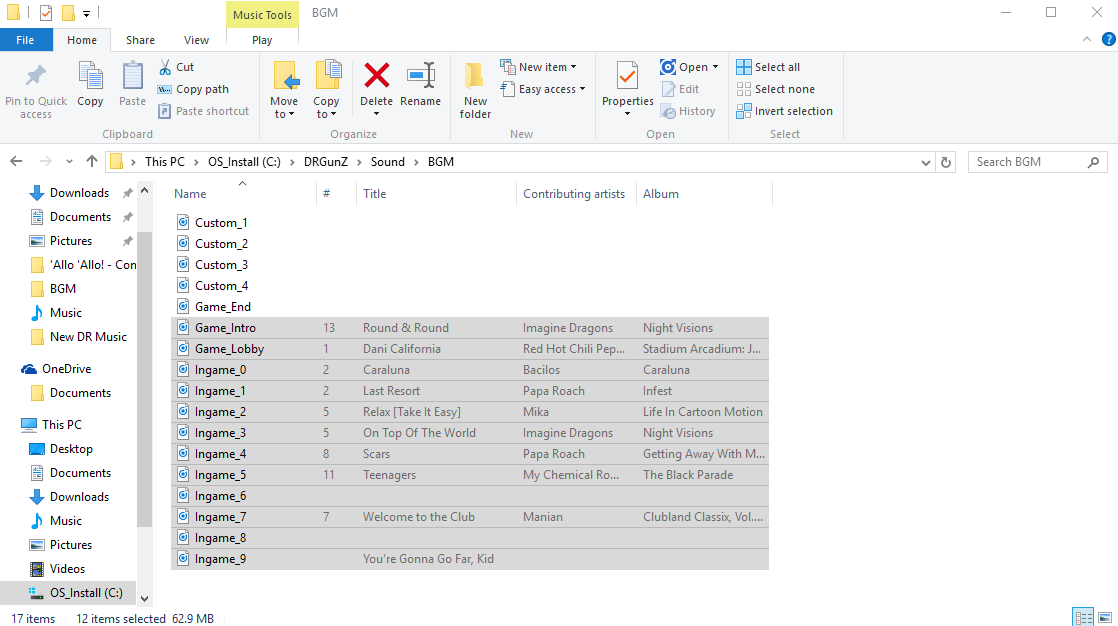1118x626 pixels.
Task: Select OneDrive in navigation pane
Action: 66,369
